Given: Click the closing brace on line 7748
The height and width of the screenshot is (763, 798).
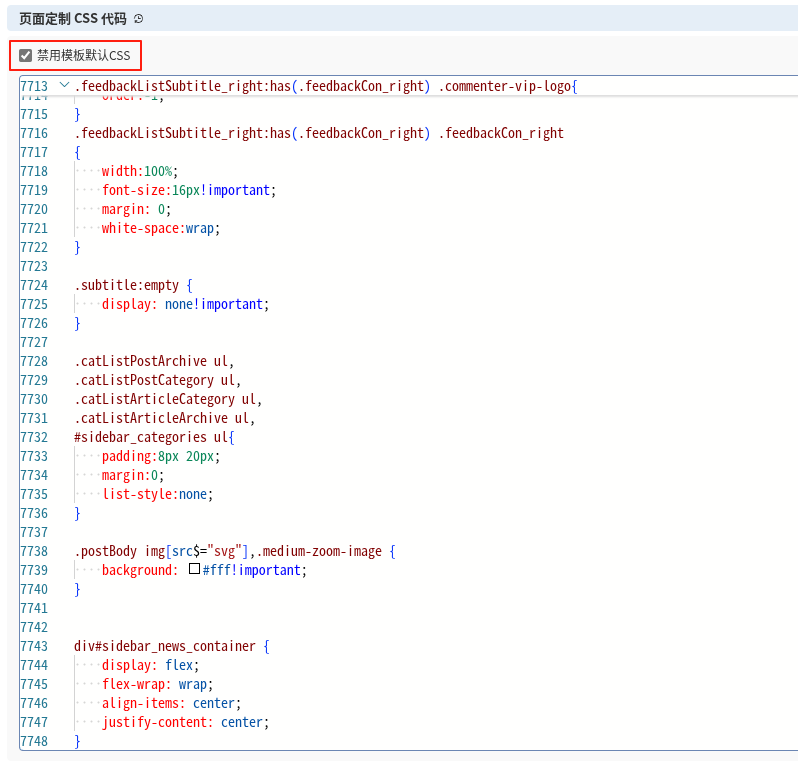Looking at the screenshot, I should [x=77, y=741].
